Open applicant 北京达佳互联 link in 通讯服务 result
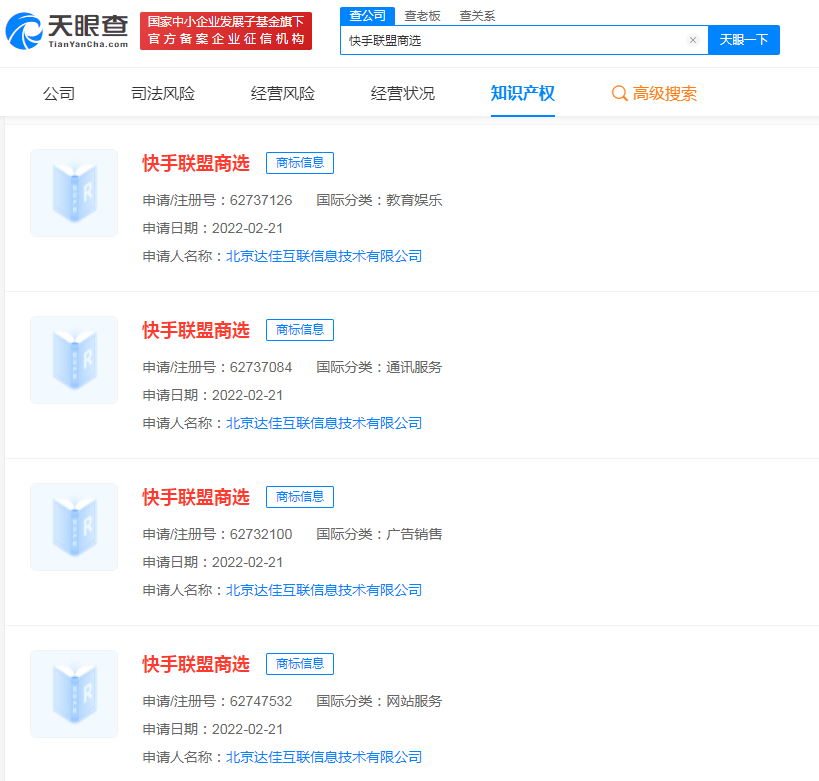The height and width of the screenshot is (781, 819). point(324,423)
